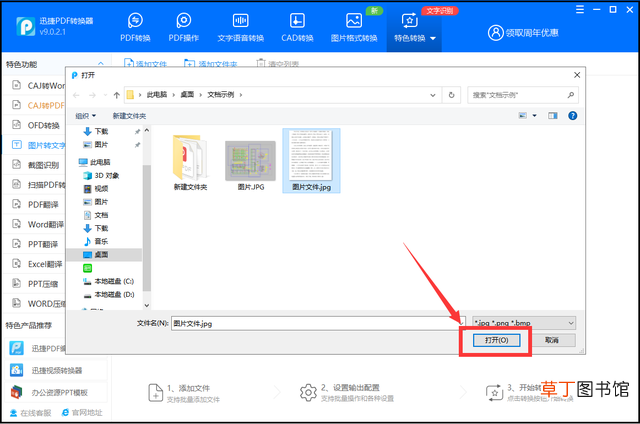Select 视频 in navigation tree
The image size is (640, 424).
pos(96,189)
